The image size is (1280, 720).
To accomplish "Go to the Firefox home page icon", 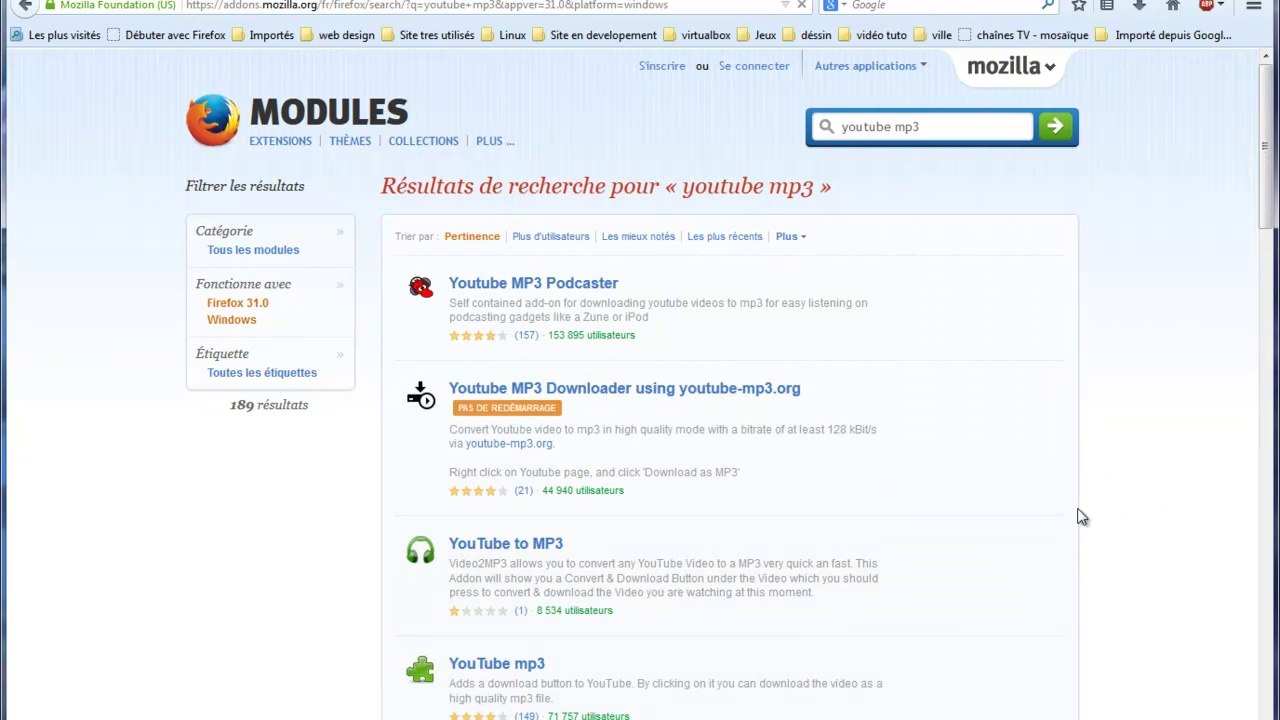I will (1173, 5).
